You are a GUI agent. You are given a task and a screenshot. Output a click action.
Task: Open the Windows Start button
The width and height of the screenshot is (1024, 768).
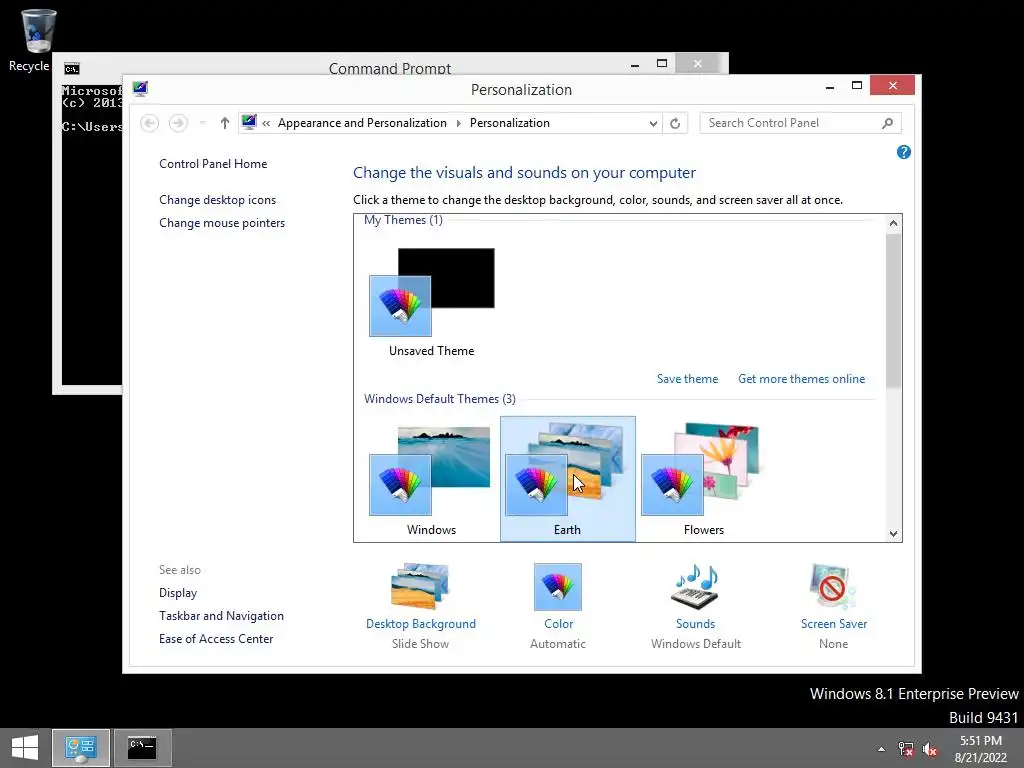coord(25,748)
